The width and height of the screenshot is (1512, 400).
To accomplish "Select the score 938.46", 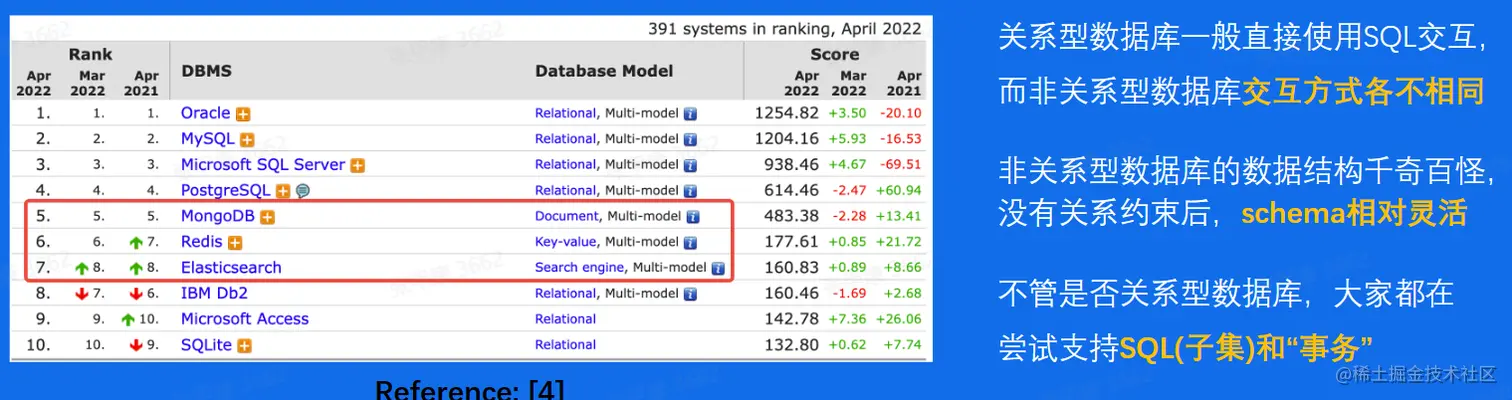I will tap(791, 165).
